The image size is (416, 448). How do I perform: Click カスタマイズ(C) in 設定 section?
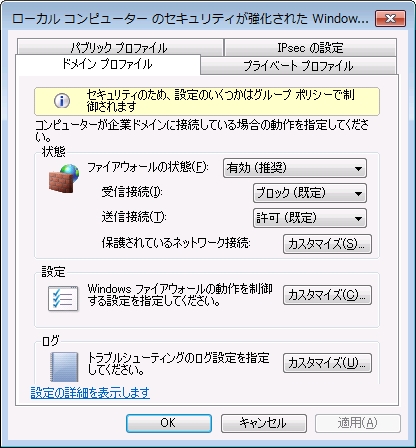click(327, 295)
